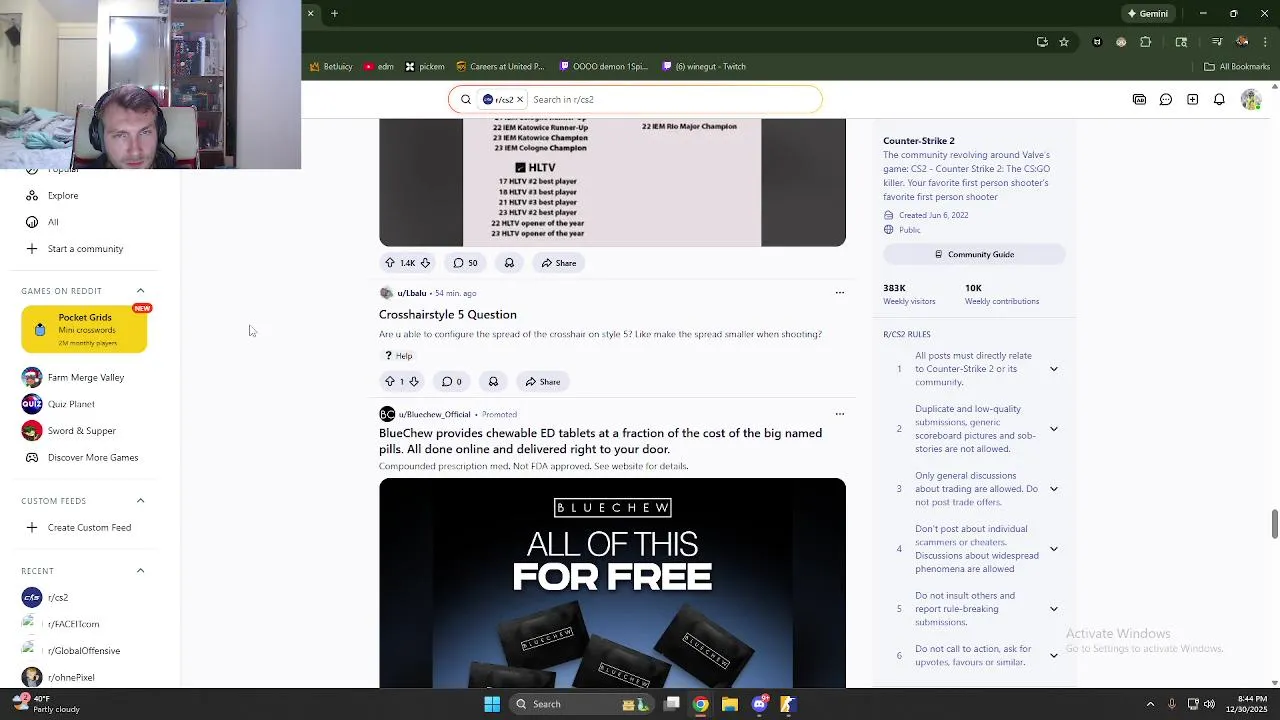
Task: Click the search magnifier icon
Action: pyautogui.click(x=466, y=99)
